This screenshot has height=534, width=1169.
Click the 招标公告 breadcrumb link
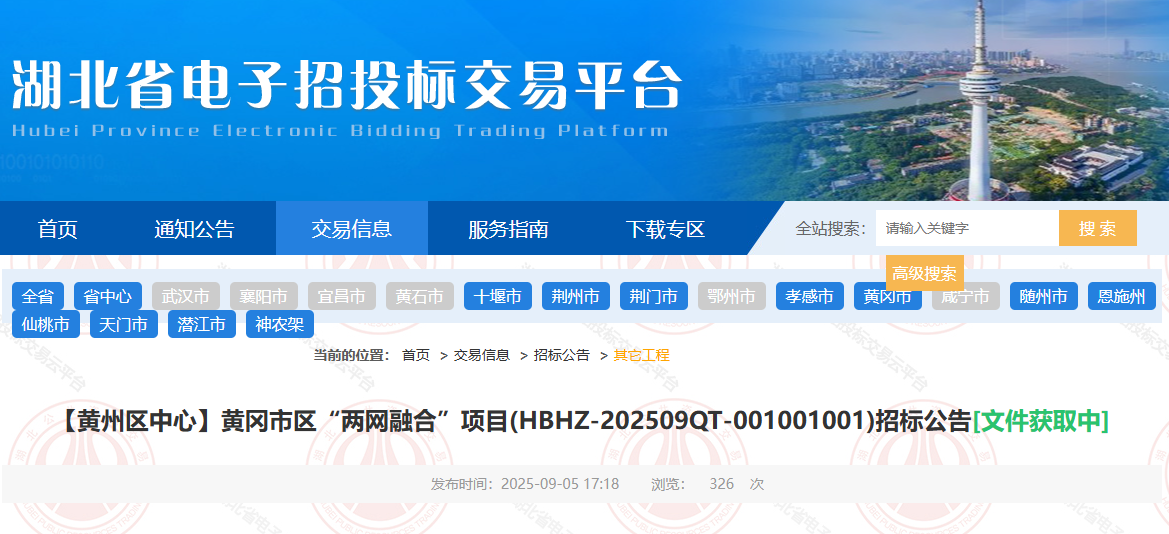561,355
